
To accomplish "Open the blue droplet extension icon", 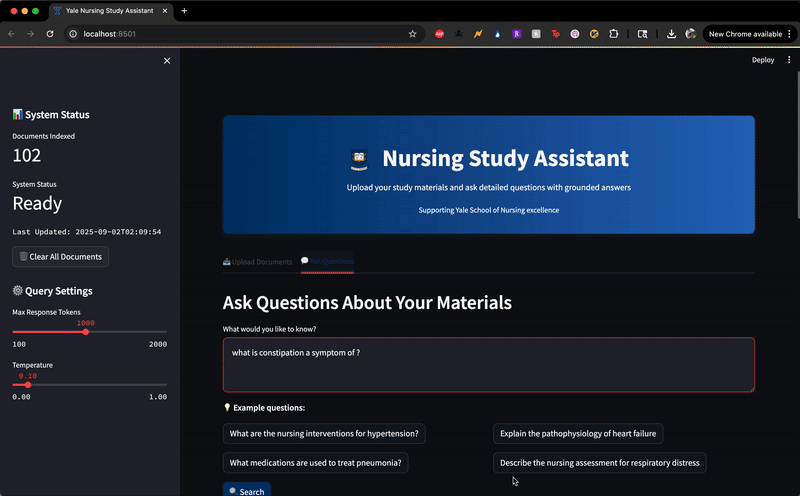I will point(497,34).
